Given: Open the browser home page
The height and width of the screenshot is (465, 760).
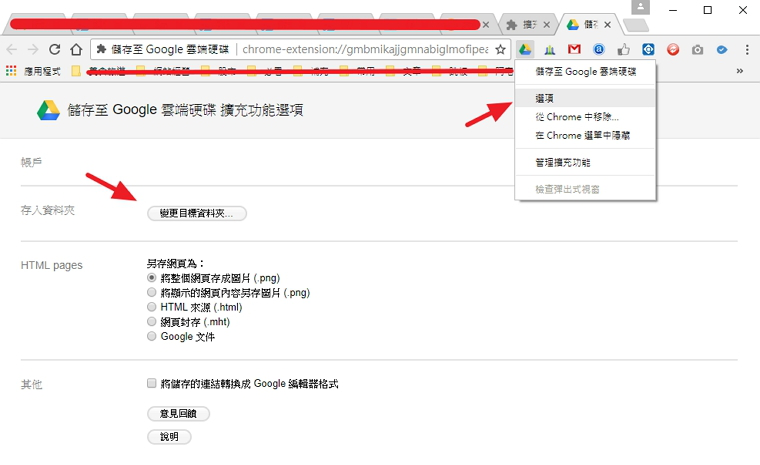Looking at the screenshot, I should pyautogui.click(x=76, y=49).
